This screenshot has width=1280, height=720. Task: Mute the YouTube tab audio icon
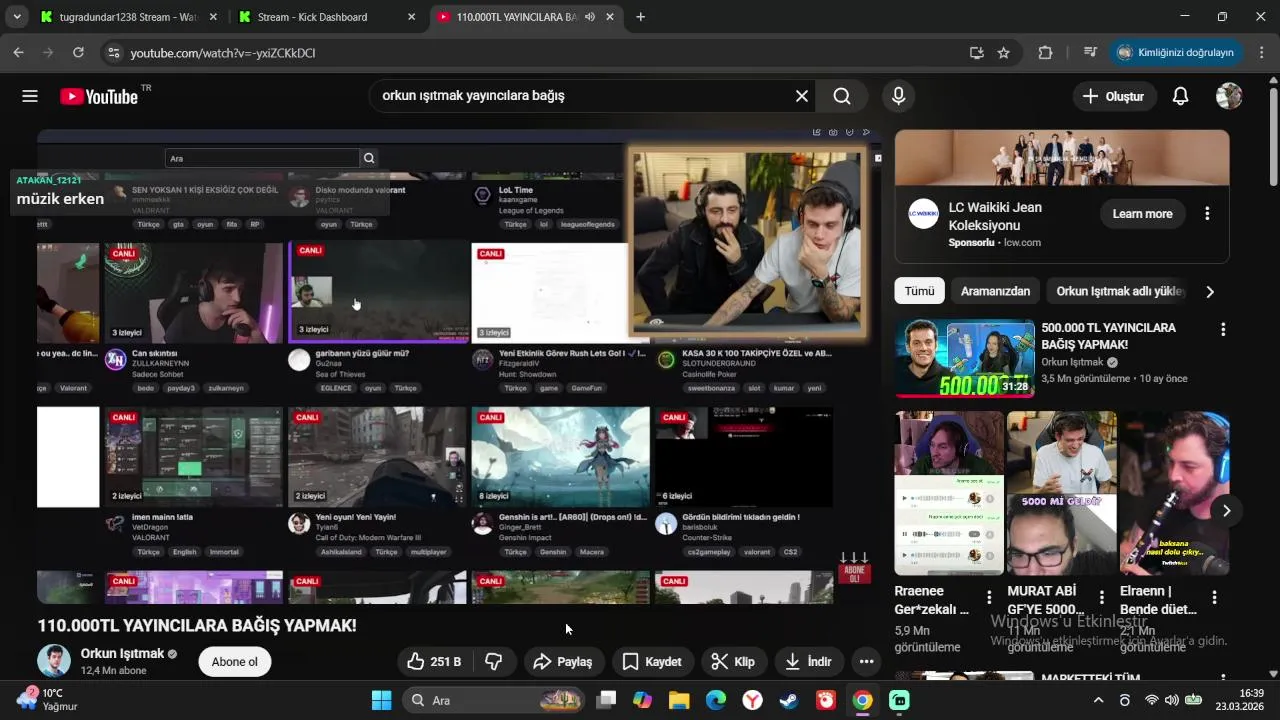(590, 17)
